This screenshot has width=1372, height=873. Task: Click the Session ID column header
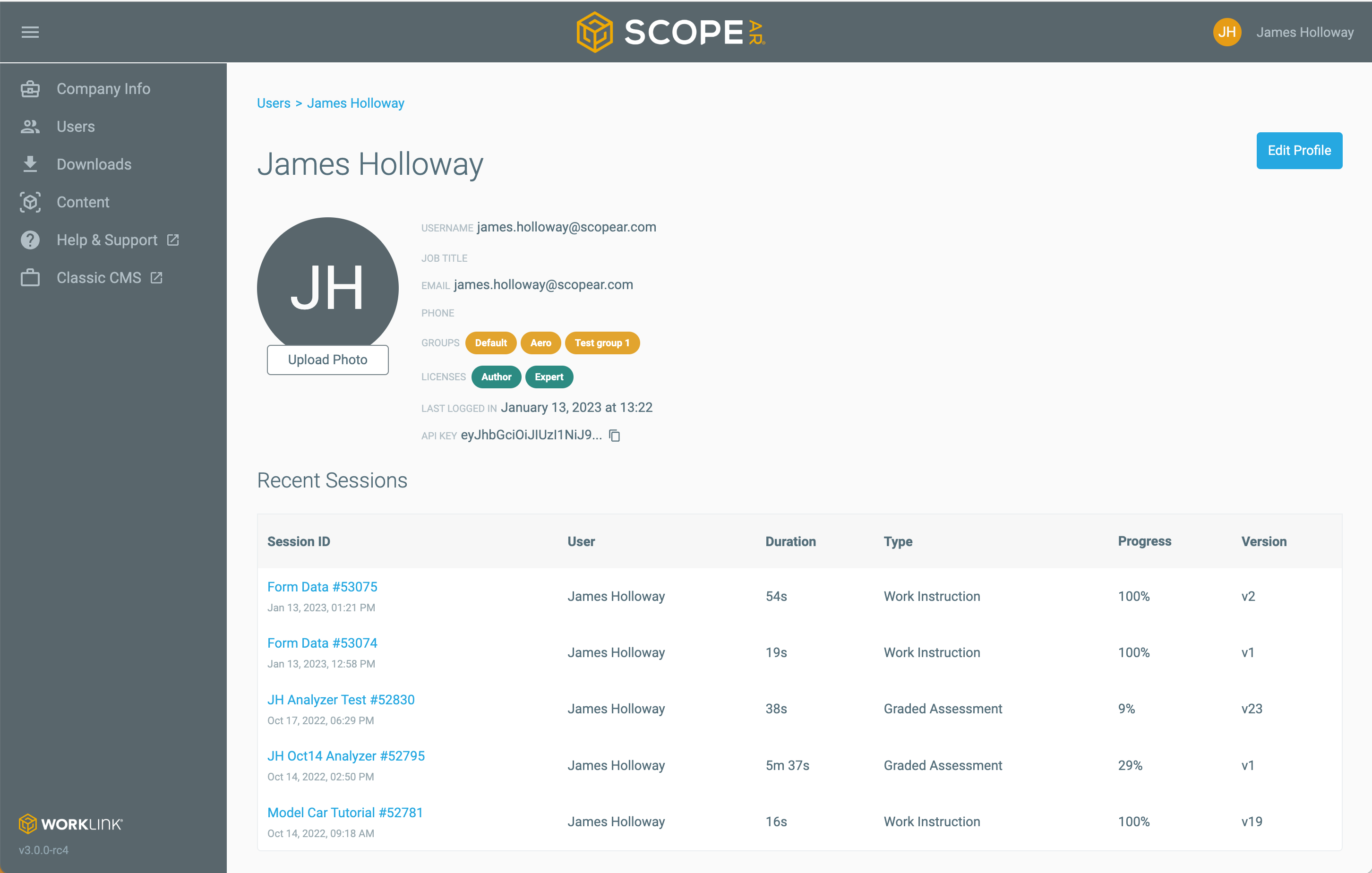[299, 541]
